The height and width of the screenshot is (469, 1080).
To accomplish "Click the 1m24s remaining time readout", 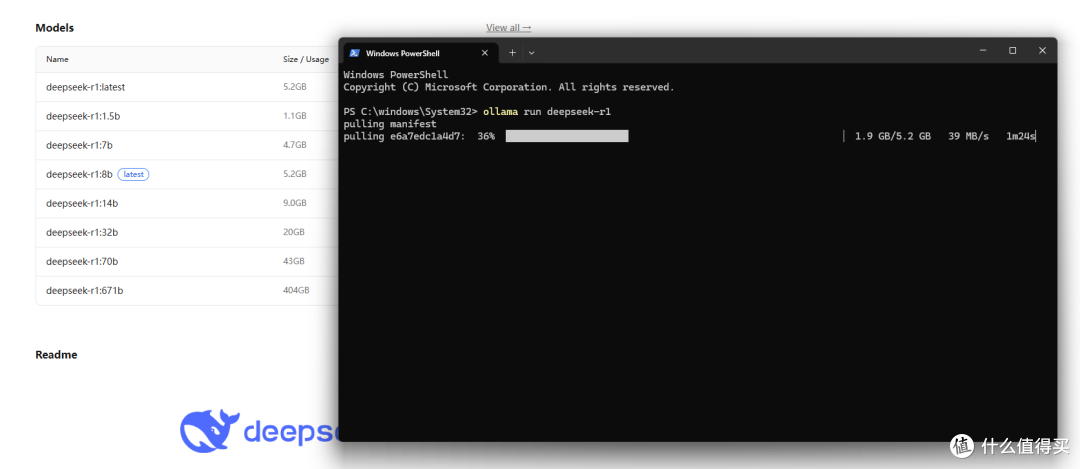I will pos(1021,136).
